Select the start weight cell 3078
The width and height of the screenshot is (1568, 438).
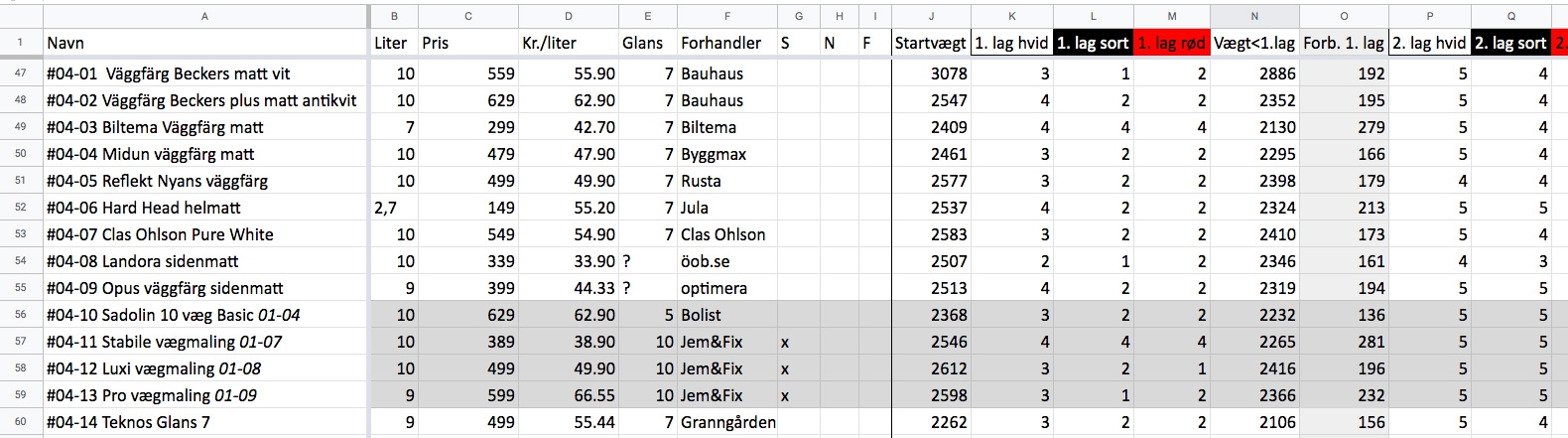[x=931, y=73]
